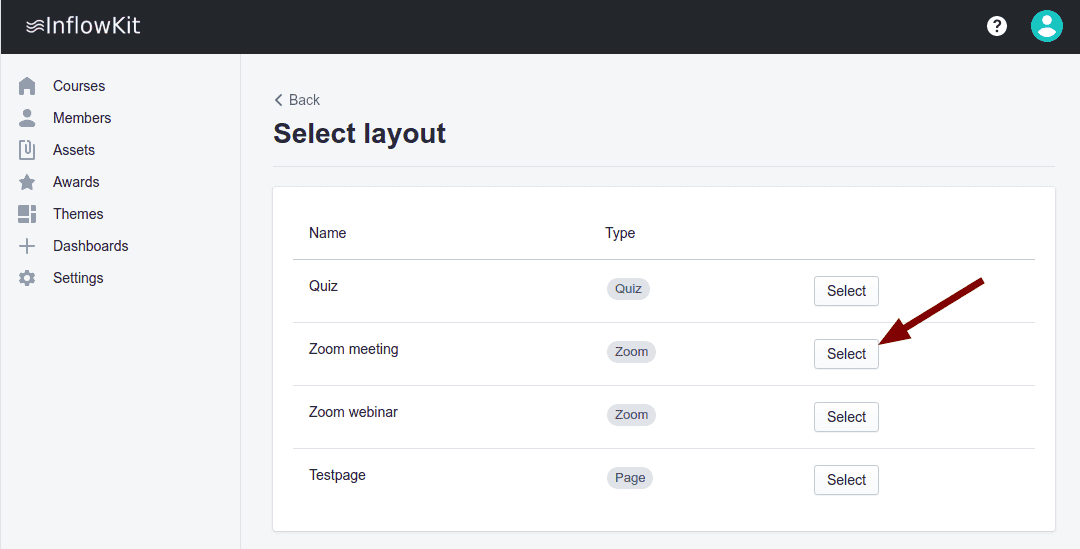The width and height of the screenshot is (1080, 549).
Task: Click the Quiz type badge
Action: tap(628, 289)
